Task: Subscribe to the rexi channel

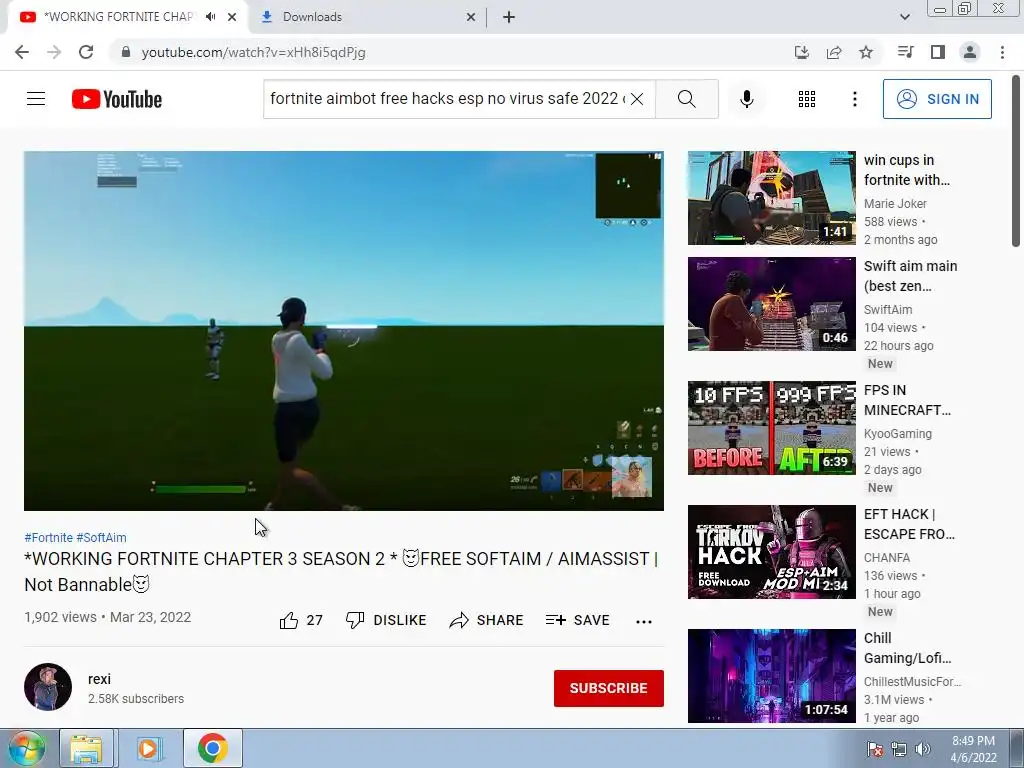Action: point(609,688)
